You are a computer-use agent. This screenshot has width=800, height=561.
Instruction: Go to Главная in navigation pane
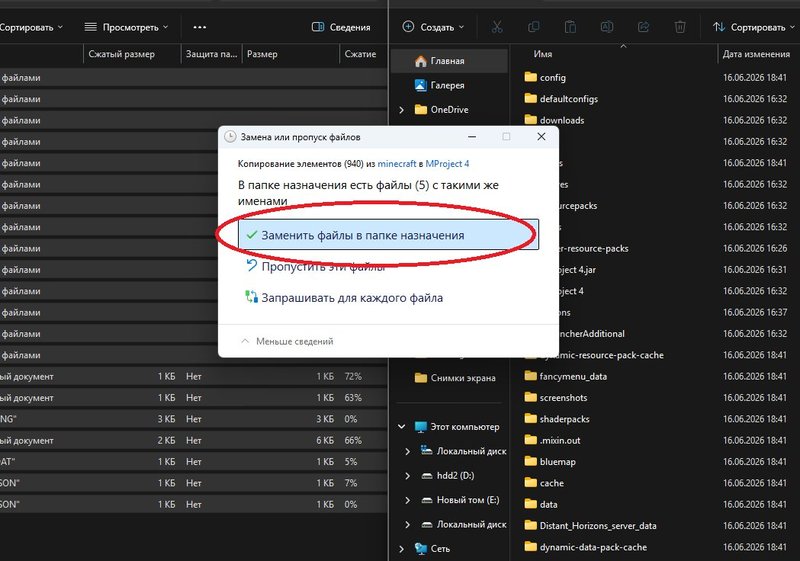[449, 61]
